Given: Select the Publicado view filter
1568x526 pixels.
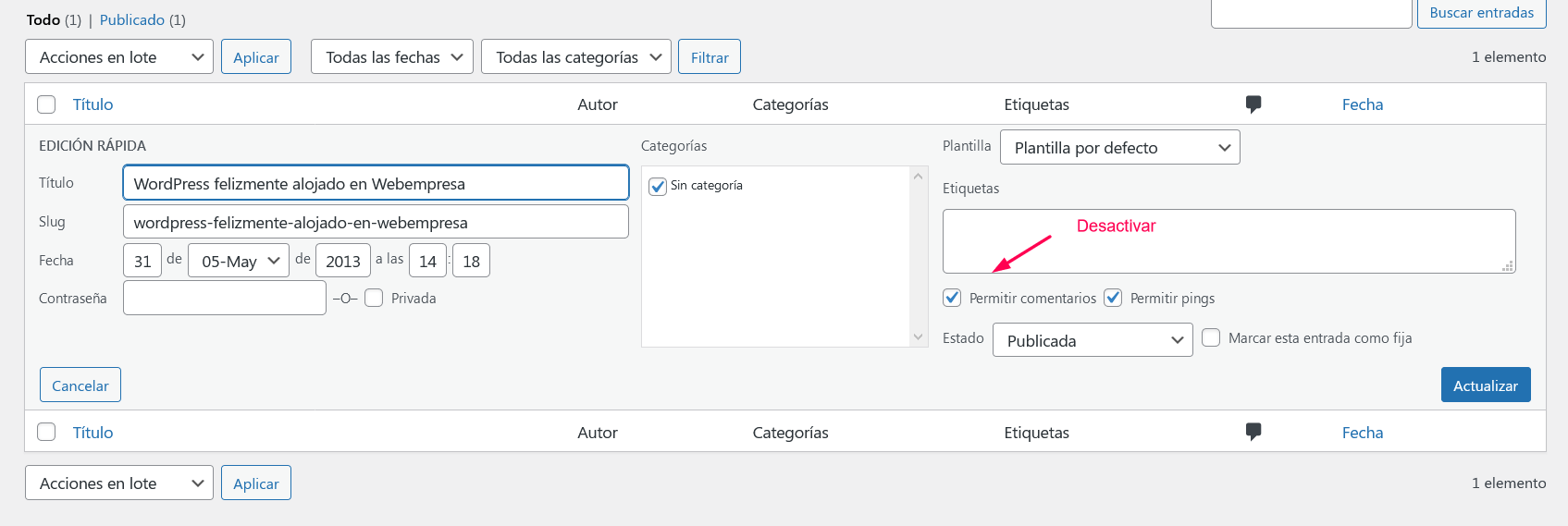Looking at the screenshot, I should (x=132, y=19).
